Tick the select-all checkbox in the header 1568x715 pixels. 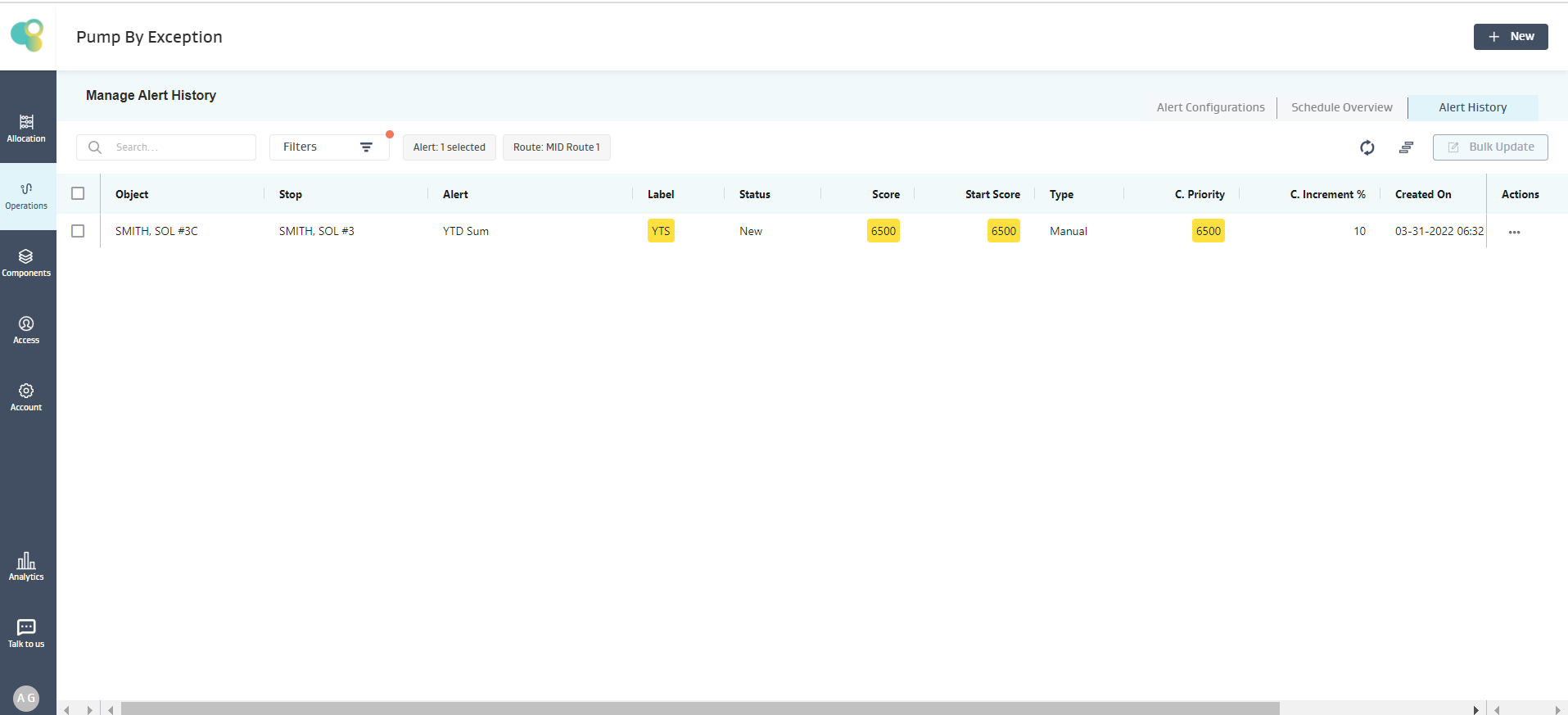tap(78, 194)
